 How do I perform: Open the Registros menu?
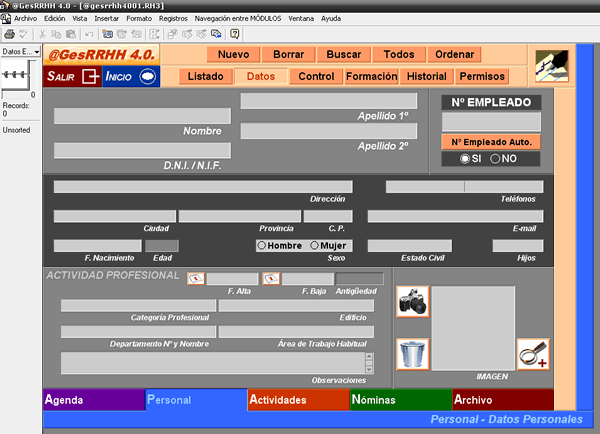click(172, 18)
